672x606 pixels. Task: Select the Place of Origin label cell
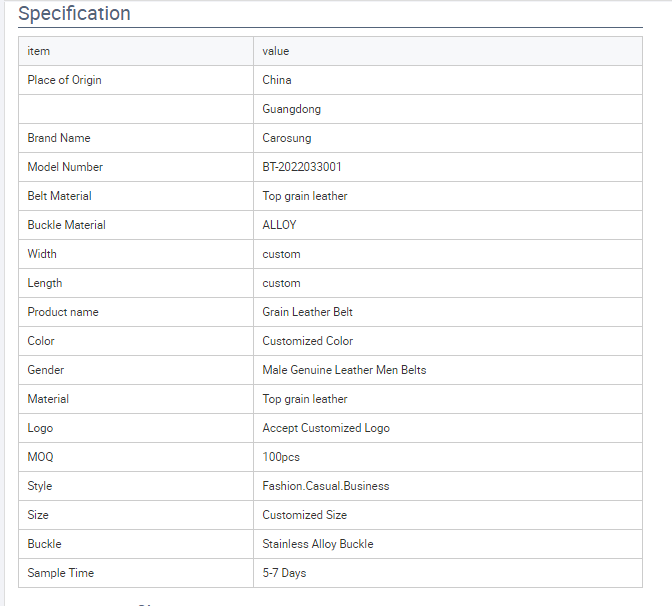[x=136, y=80]
